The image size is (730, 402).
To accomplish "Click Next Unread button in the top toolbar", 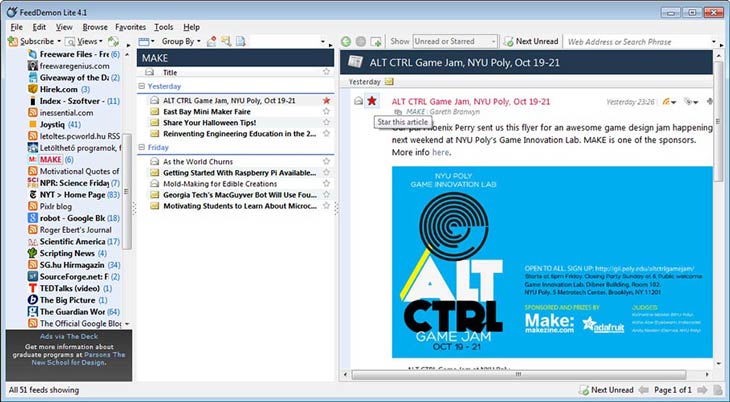I will (x=530, y=42).
